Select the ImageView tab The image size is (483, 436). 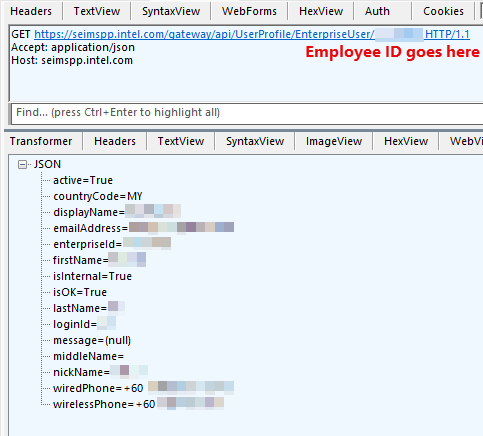[x=334, y=141]
